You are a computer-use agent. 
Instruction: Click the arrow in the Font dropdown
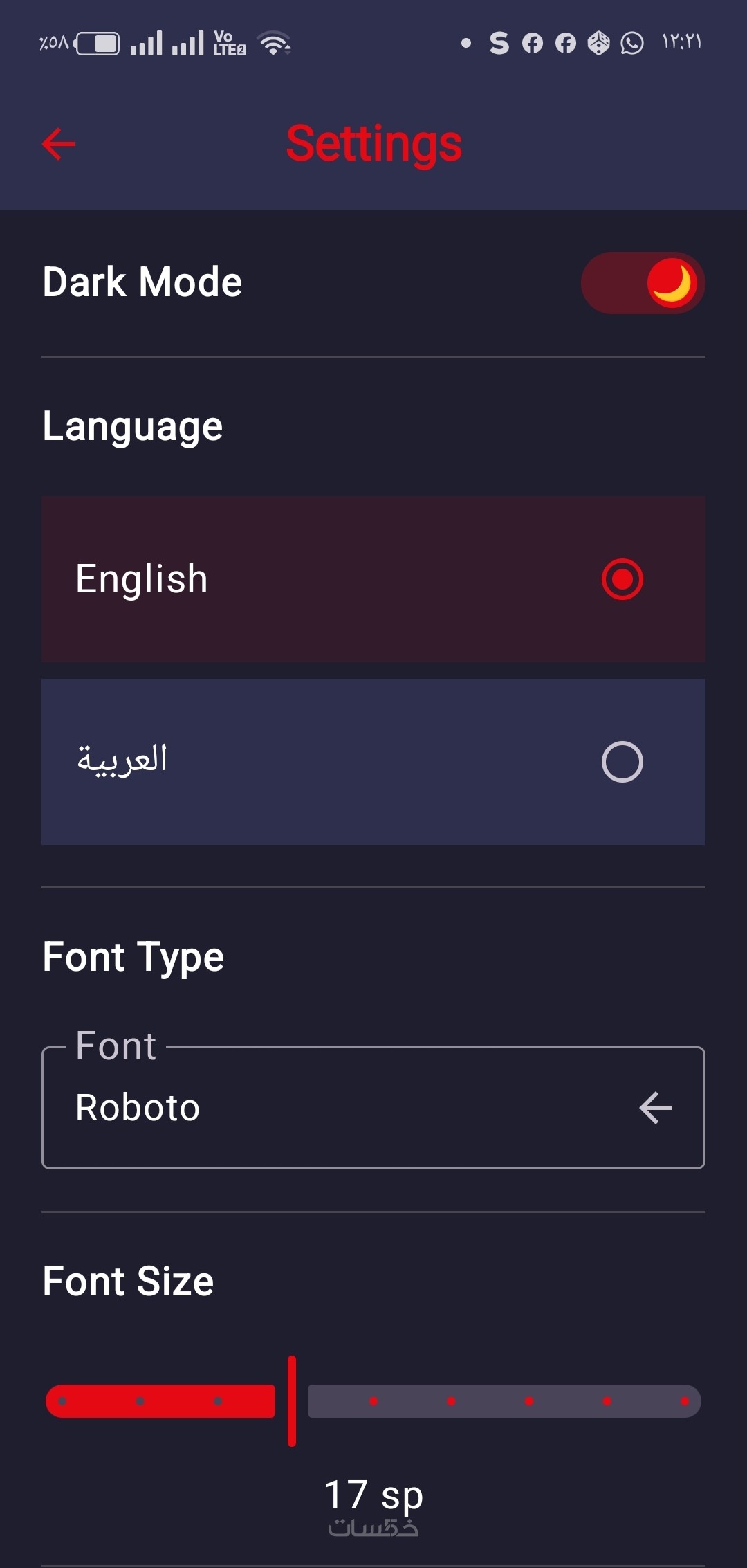(656, 1108)
